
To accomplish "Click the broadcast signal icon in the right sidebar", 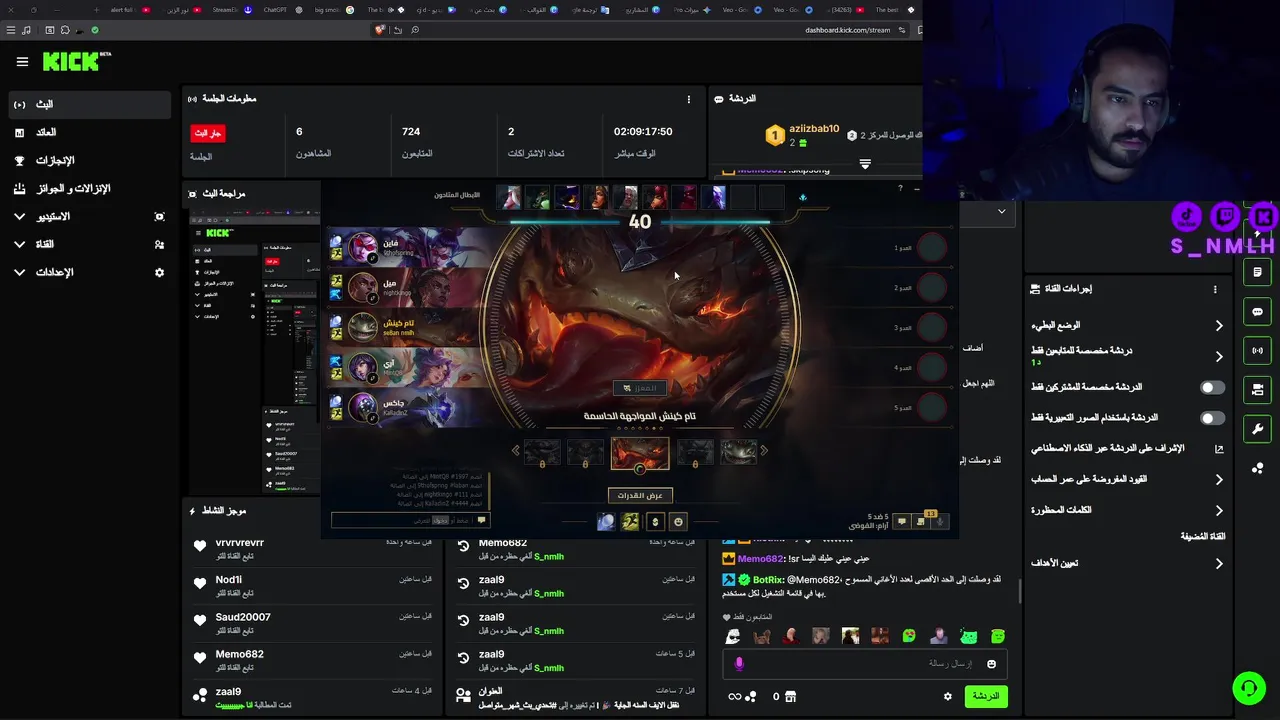I will point(1257,351).
